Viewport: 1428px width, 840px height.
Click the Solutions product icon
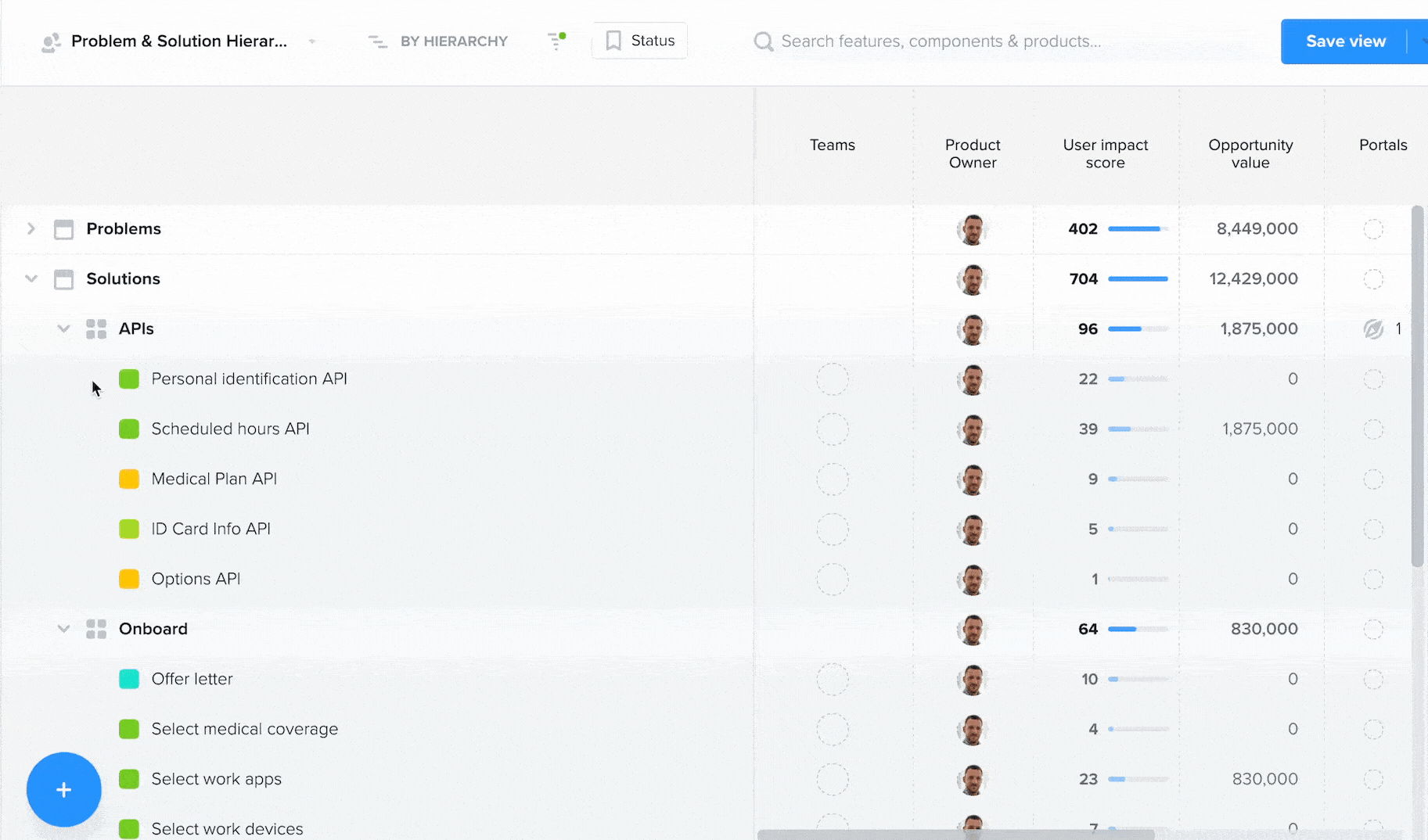click(x=63, y=279)
